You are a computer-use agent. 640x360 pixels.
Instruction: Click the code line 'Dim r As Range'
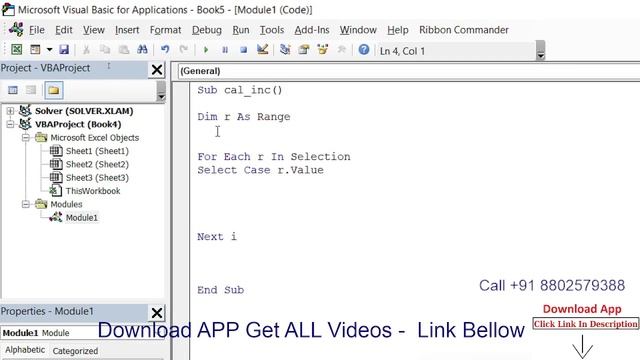point(244,117)
